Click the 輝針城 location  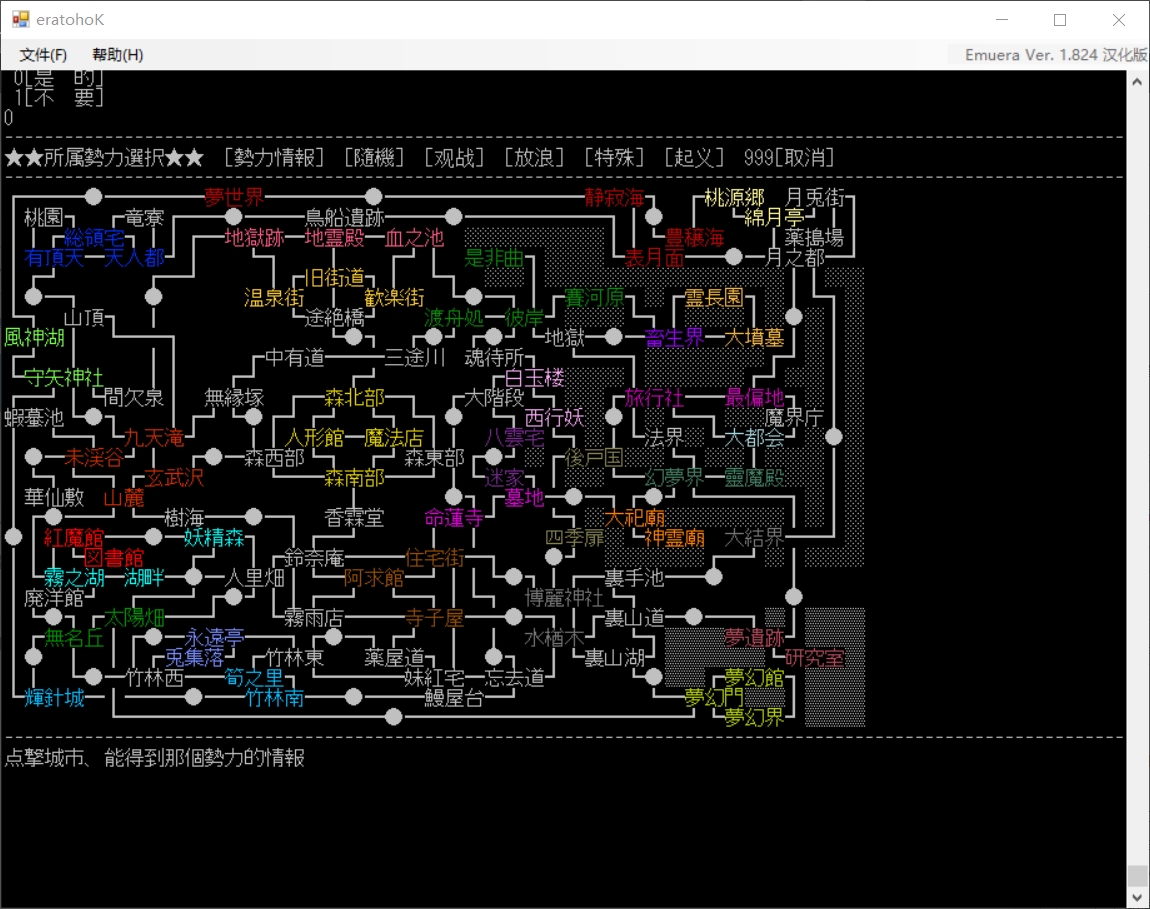[x=54, y=698]
